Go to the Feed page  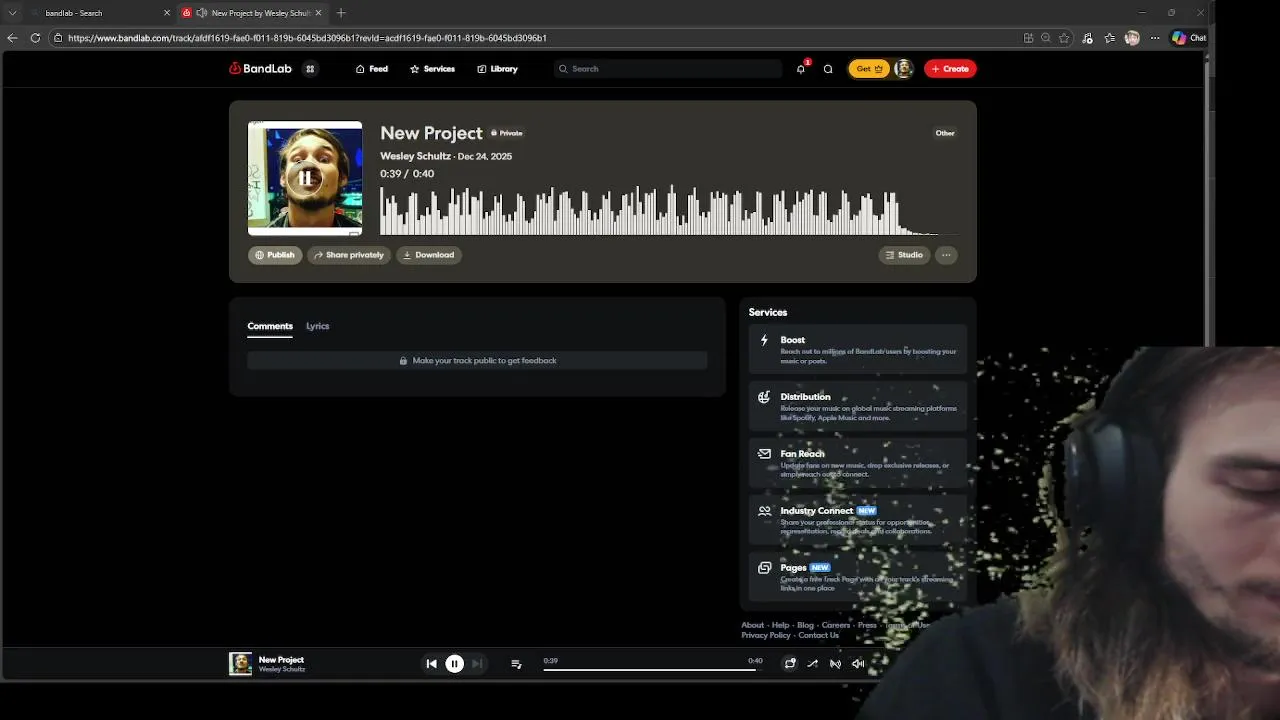point(372,69)
